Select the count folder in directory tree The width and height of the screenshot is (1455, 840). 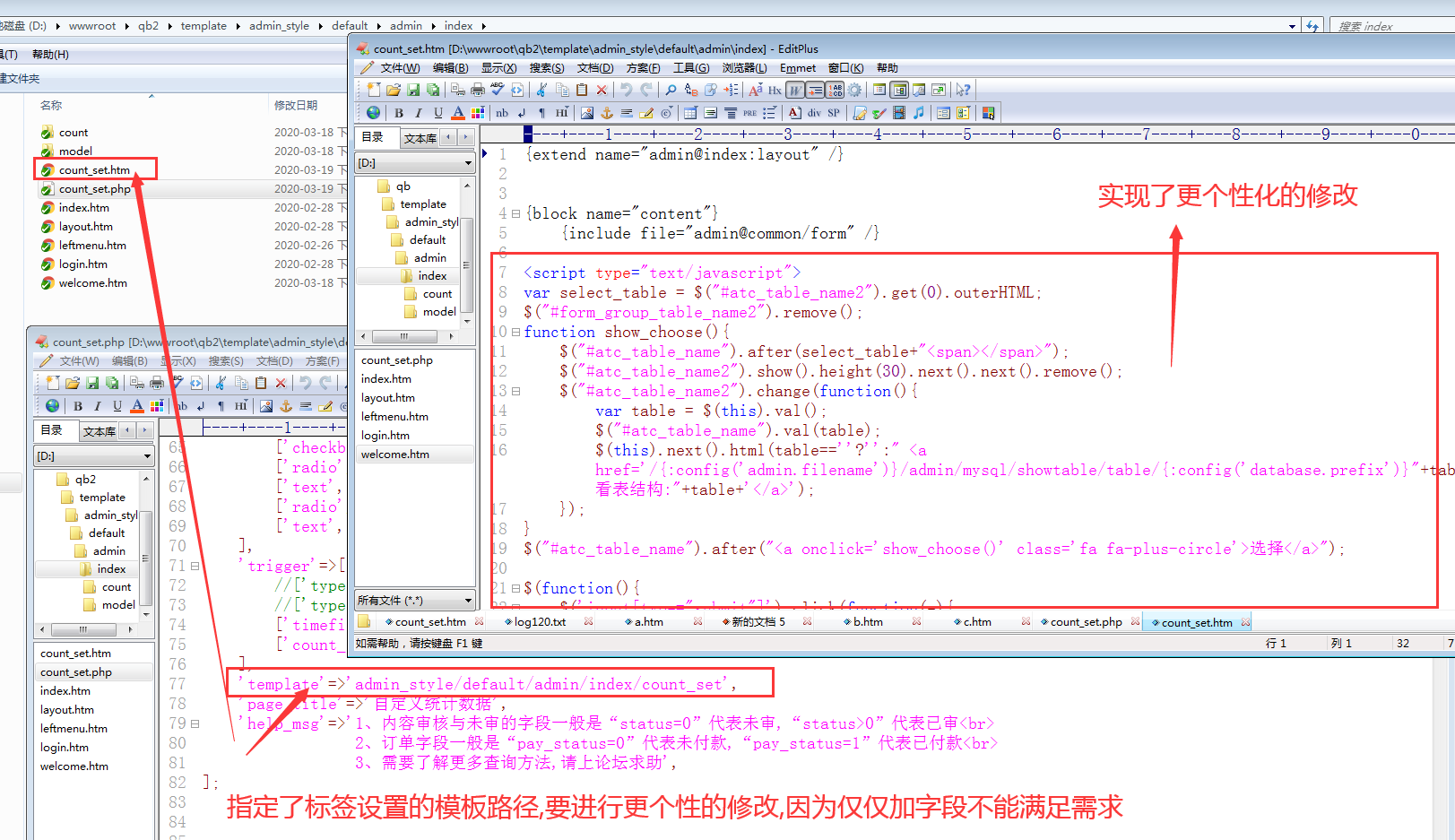437,294
